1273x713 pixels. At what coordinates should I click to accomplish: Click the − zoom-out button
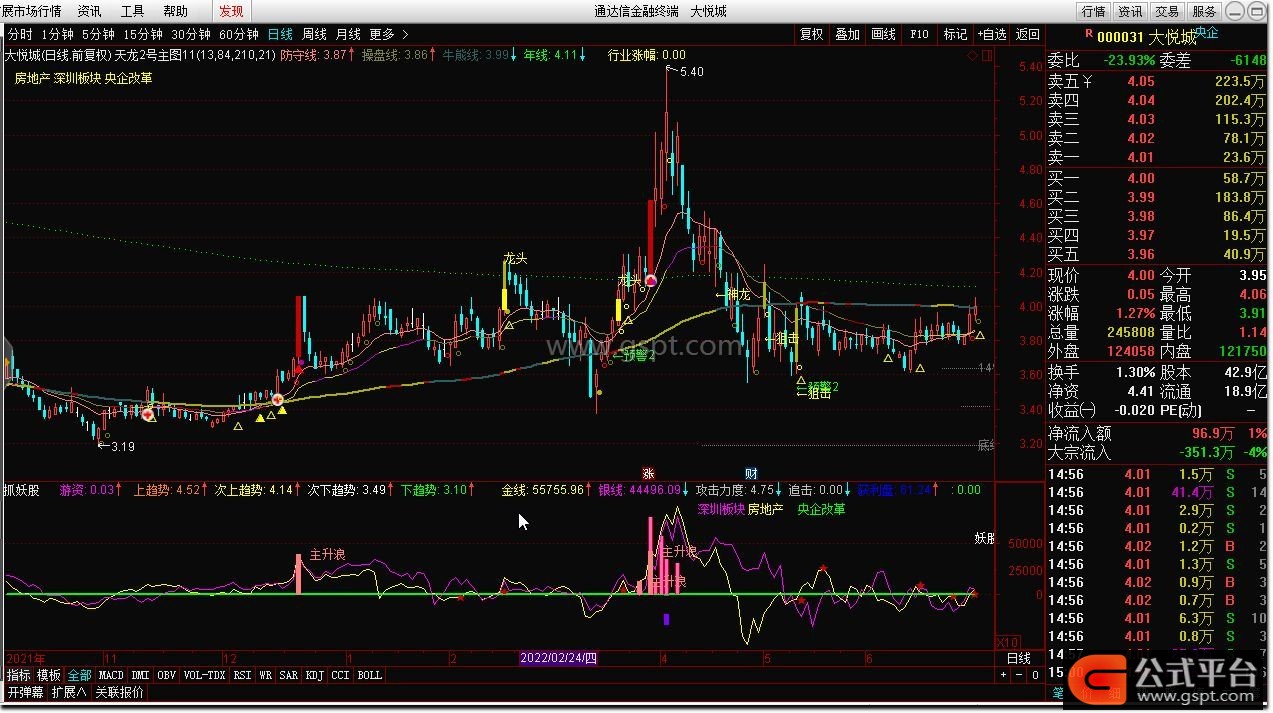pos(1020,675)
